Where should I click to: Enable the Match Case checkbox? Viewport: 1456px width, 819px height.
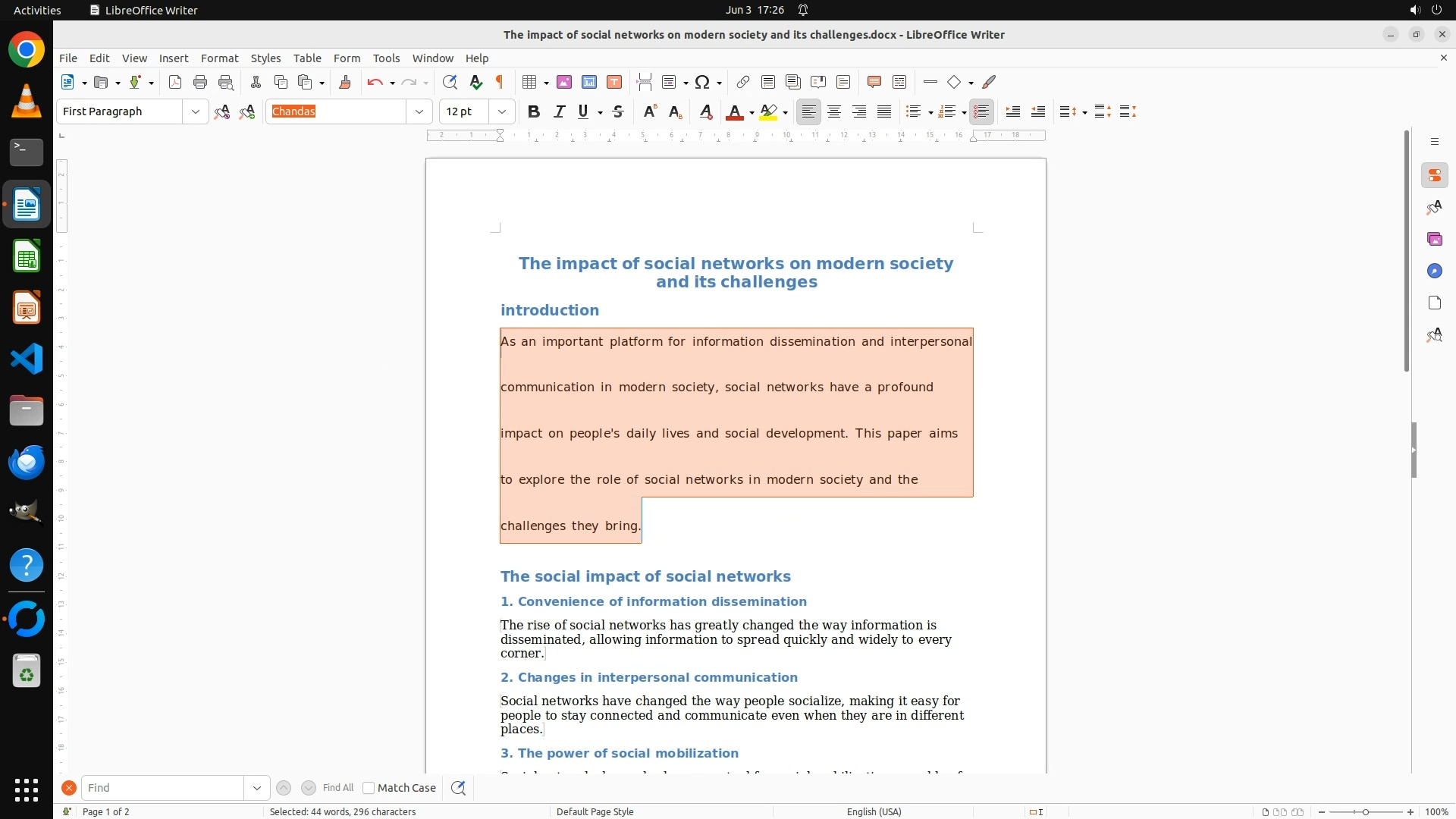point(369,788)
